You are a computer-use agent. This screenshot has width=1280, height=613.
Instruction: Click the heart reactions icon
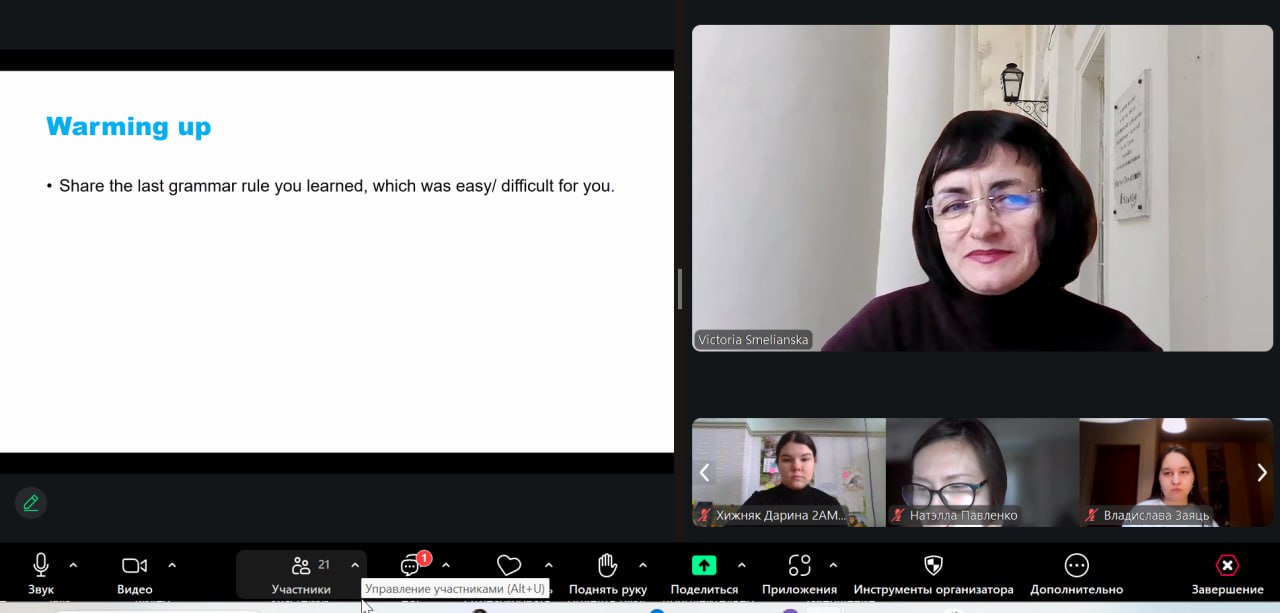point(509,566)
